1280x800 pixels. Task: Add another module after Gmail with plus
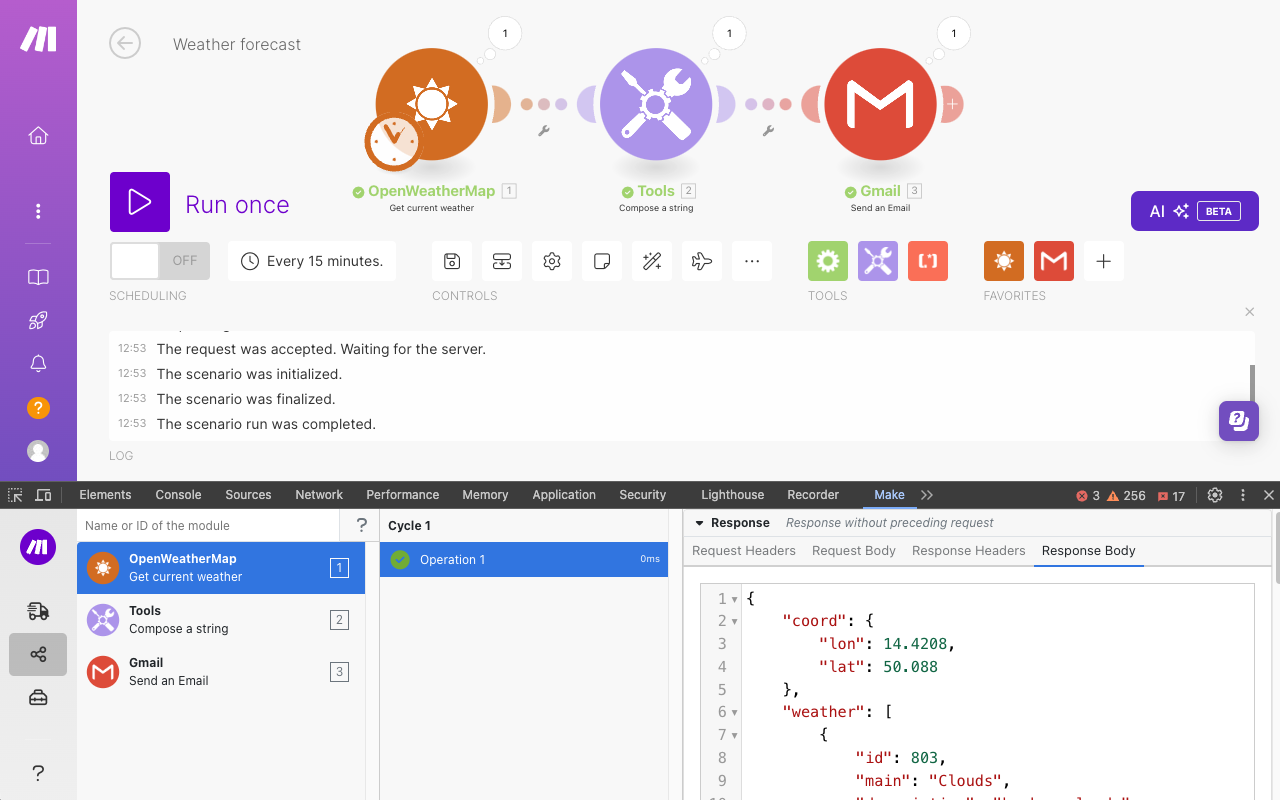point(952,103)
